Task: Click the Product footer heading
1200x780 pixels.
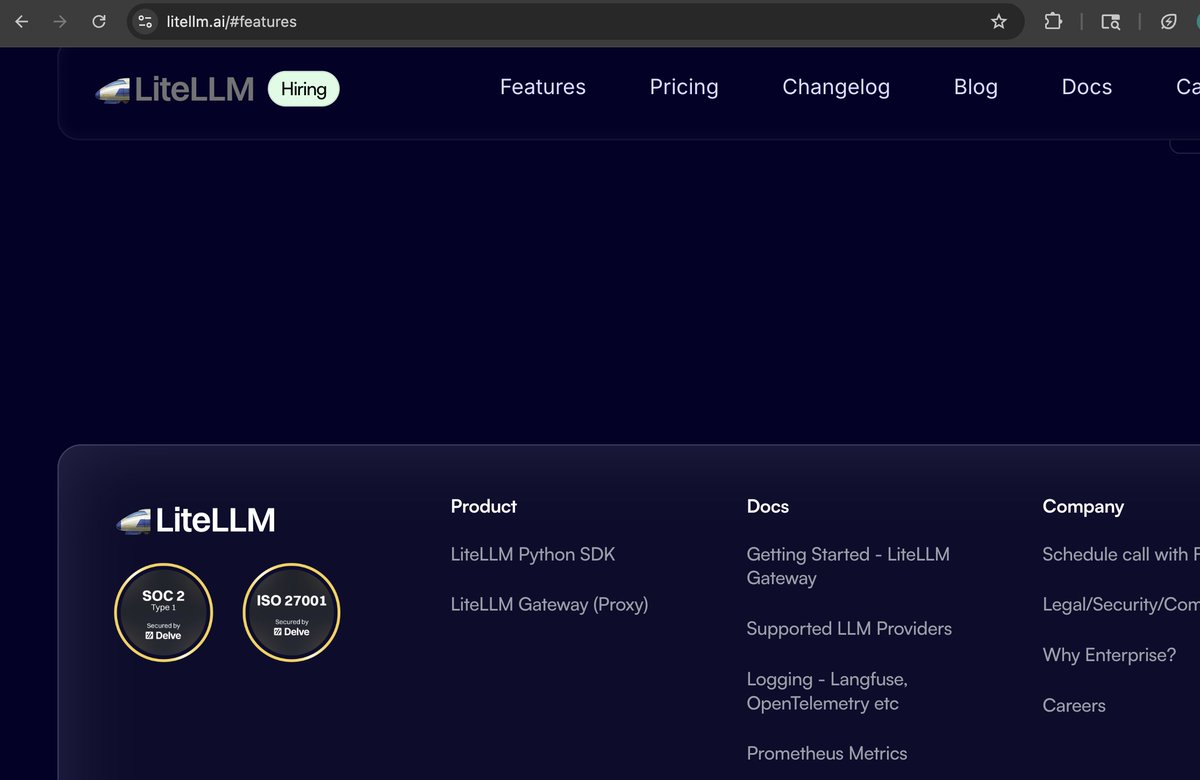Action: point(484,506)
